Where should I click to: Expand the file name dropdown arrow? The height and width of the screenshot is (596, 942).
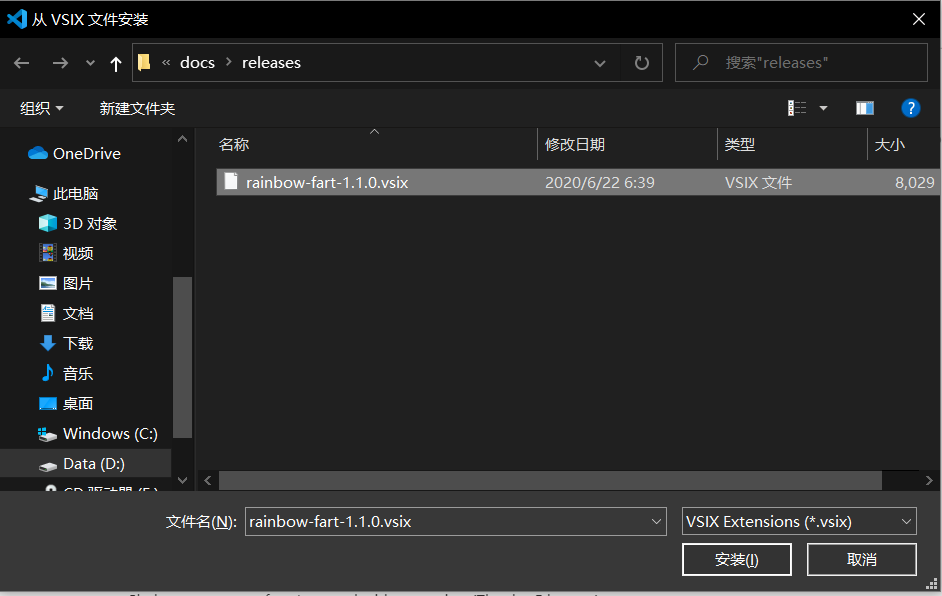(x=657, y=522)
